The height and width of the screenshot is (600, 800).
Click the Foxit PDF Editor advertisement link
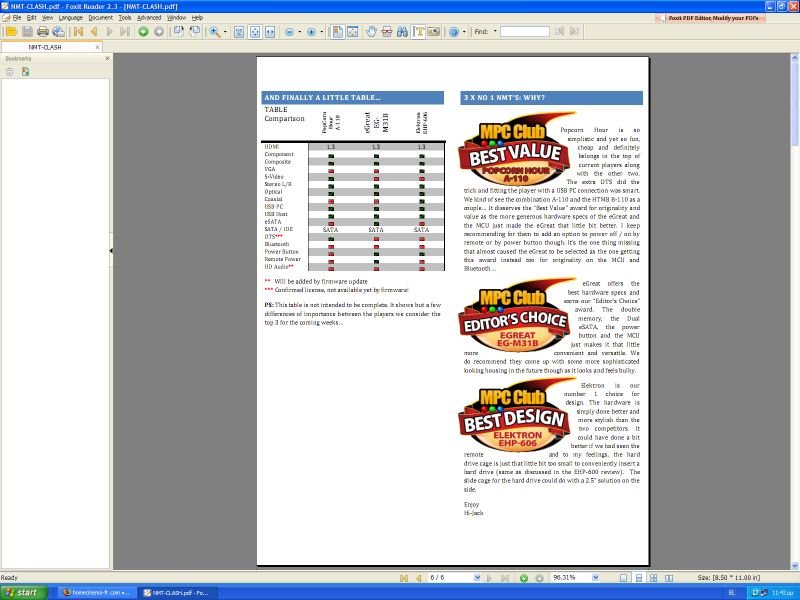coord(712,18)
